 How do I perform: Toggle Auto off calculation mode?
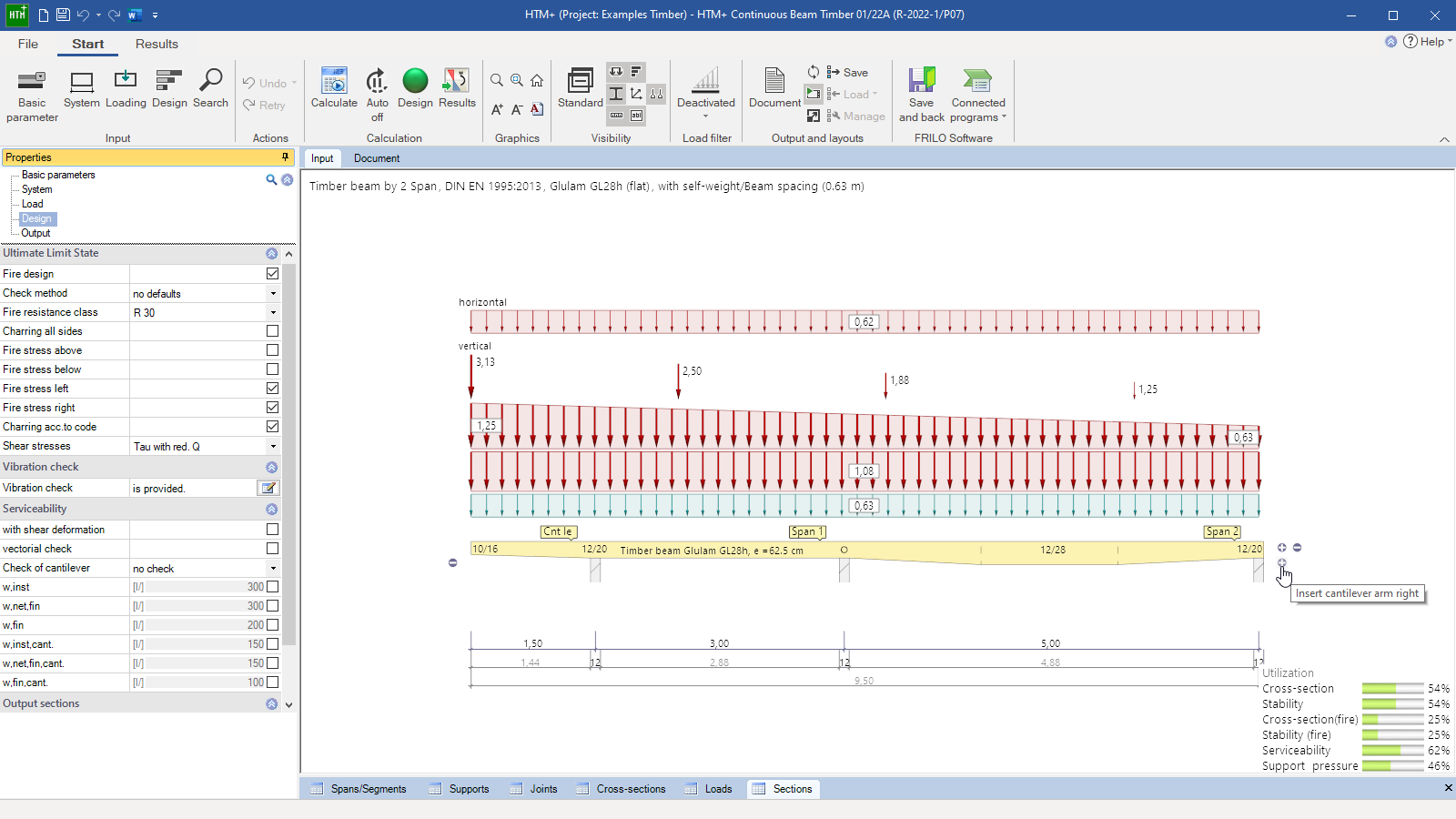pos(377,96)
